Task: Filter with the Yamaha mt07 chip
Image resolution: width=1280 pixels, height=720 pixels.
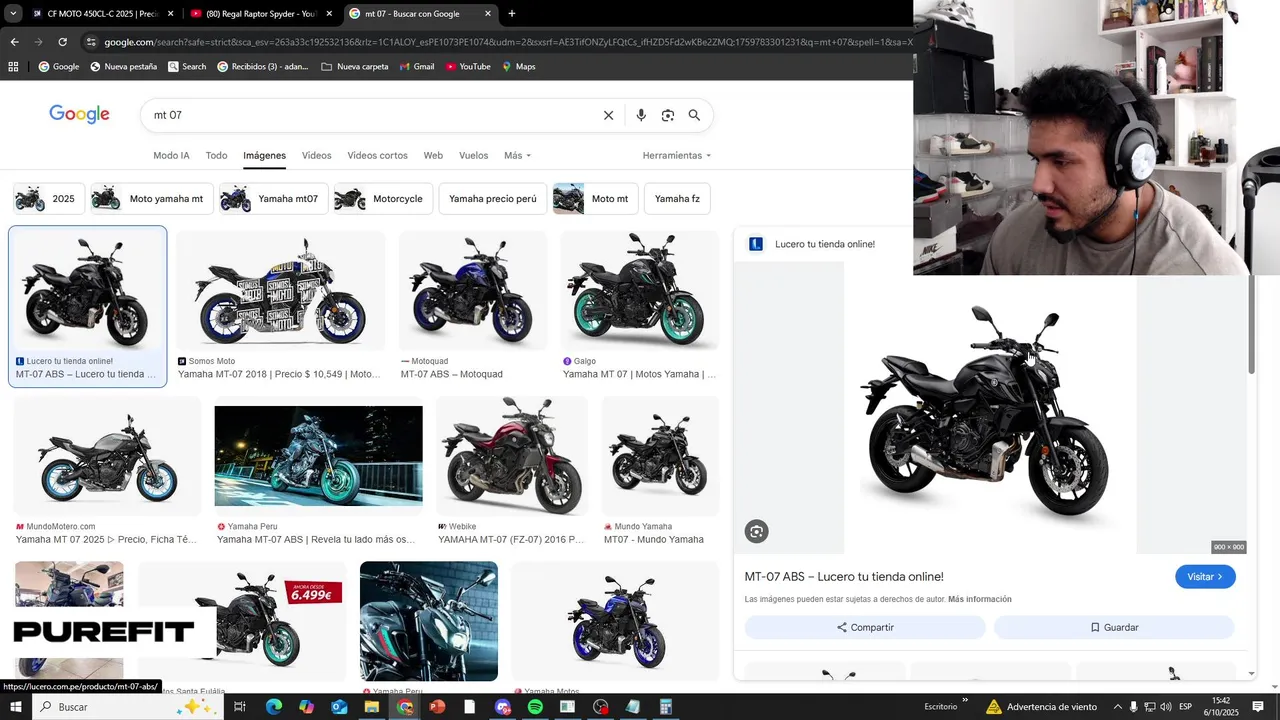Action: [273, 199]
